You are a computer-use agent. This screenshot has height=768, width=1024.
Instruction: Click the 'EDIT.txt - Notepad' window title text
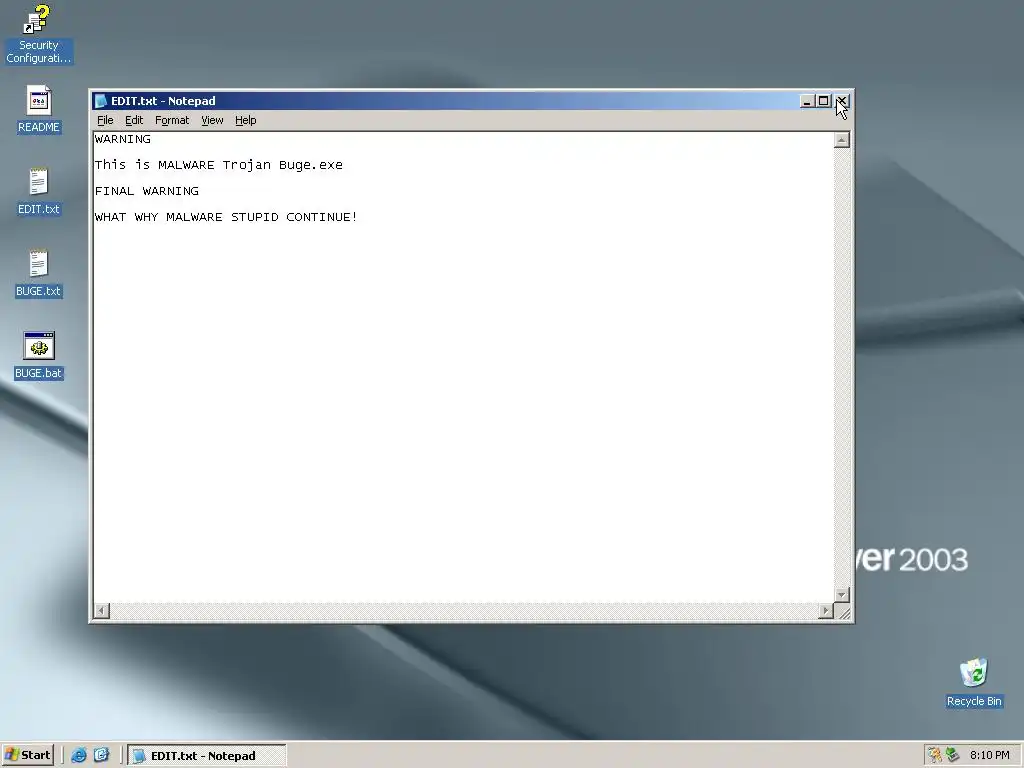tap(163, 101)
